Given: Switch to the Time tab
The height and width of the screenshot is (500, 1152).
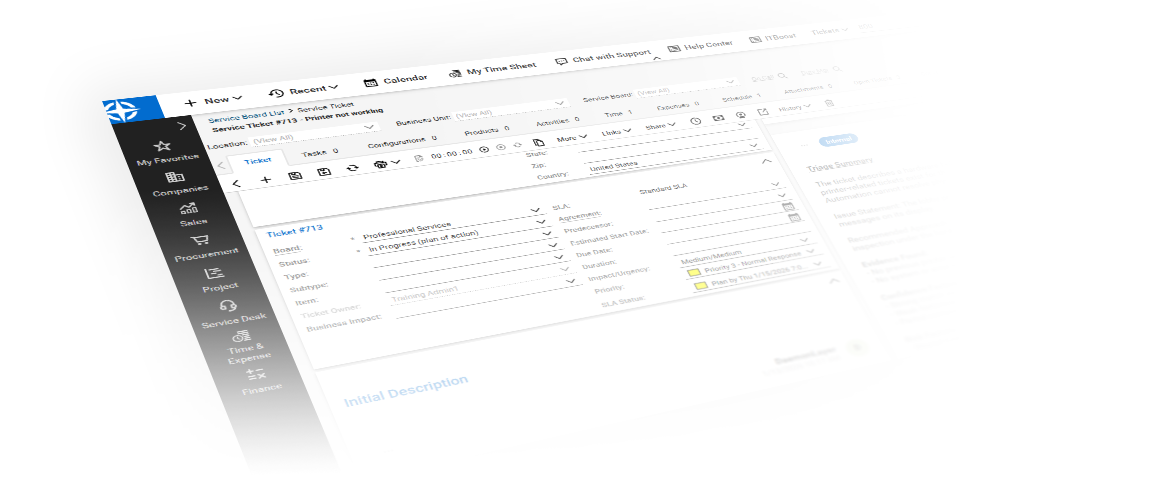Looking at the screenshot, I should tap(619, 115).
